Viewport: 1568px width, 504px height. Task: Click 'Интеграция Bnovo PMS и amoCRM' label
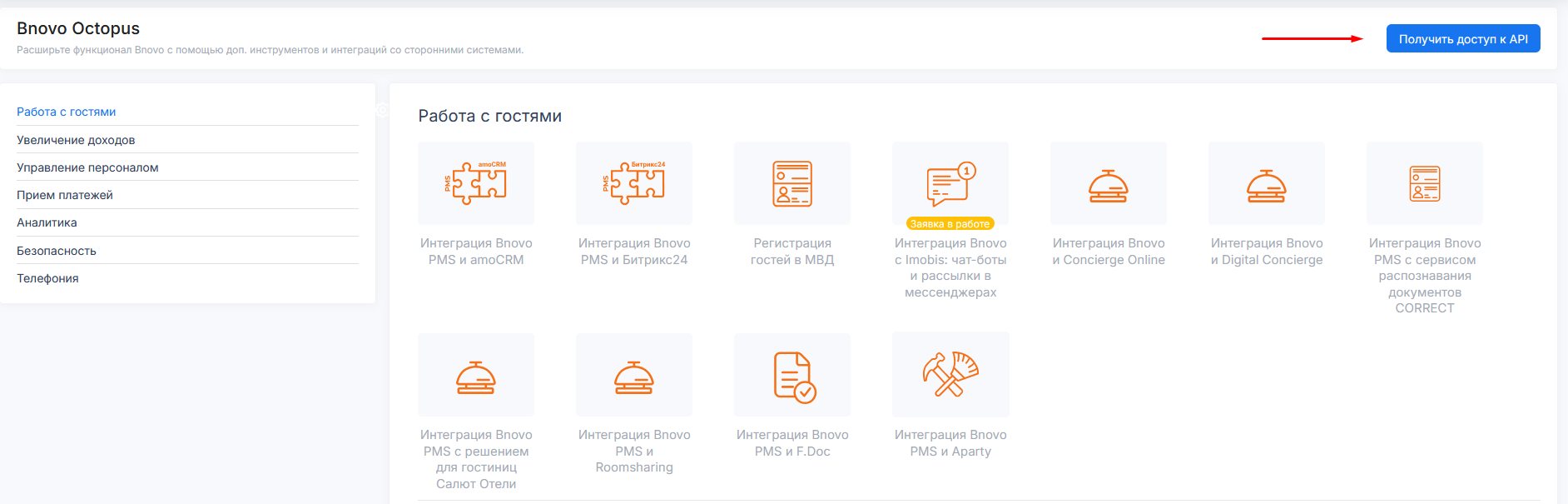click(x=476, y=252)
